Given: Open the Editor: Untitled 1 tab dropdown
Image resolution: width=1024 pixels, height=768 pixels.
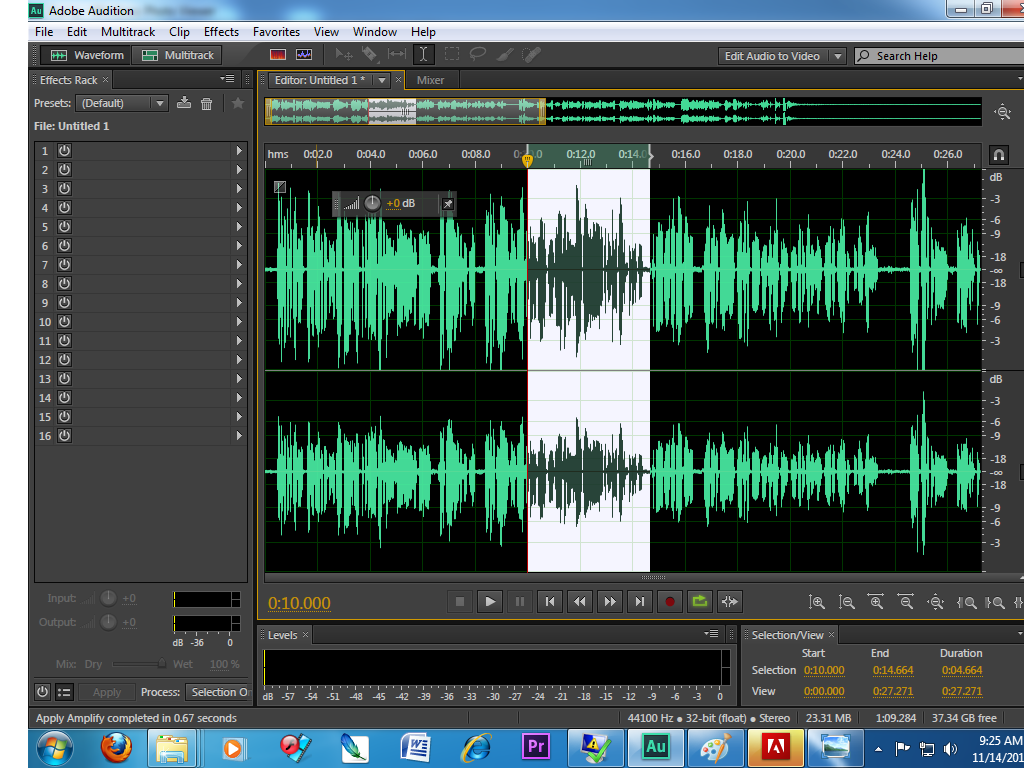Looking at the screenshot, I should tap(382, 79).
